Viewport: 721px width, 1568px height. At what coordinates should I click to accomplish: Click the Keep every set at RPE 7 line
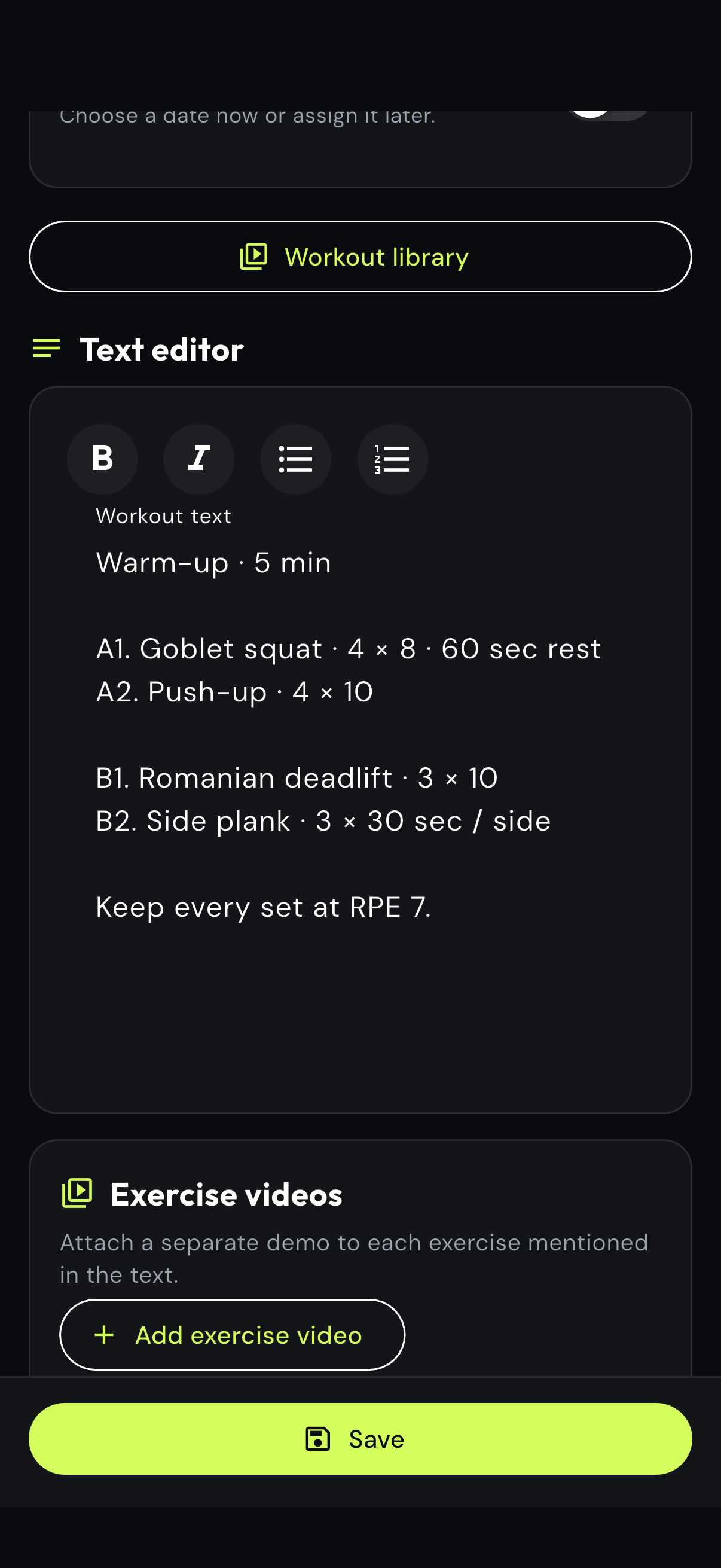pyautogui.click(x=264, y=908)
